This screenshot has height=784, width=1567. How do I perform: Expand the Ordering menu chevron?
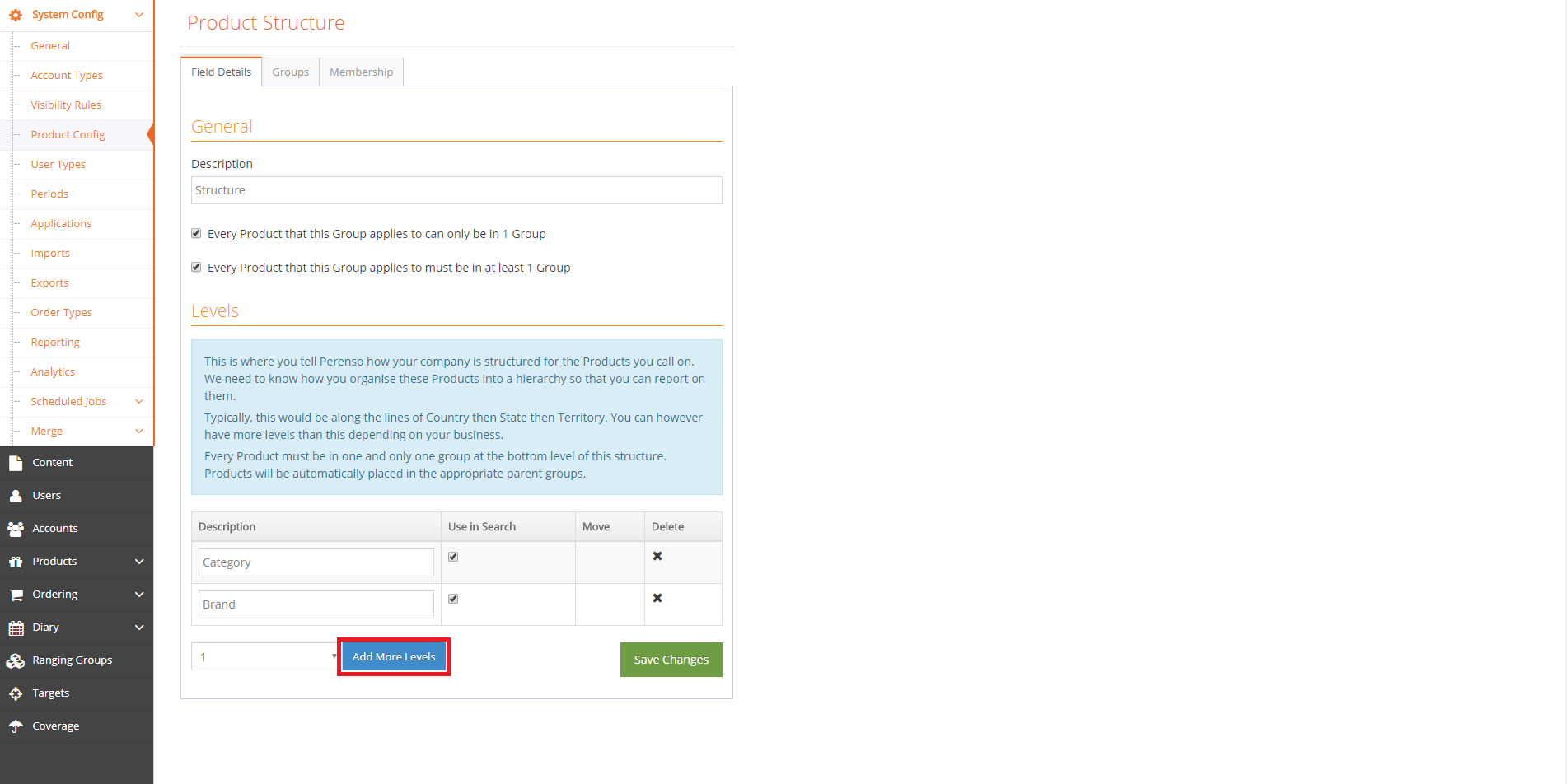(x=139, y=595)
